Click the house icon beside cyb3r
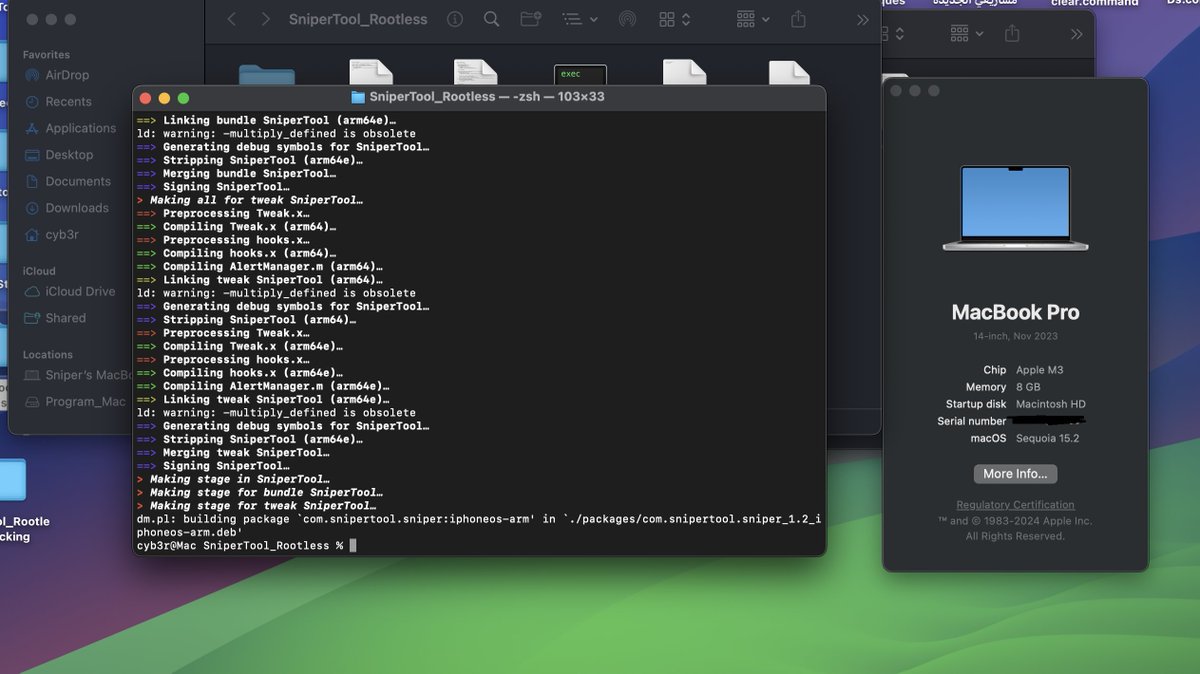This screenshot has width=1200, height=674. point(31,235)
